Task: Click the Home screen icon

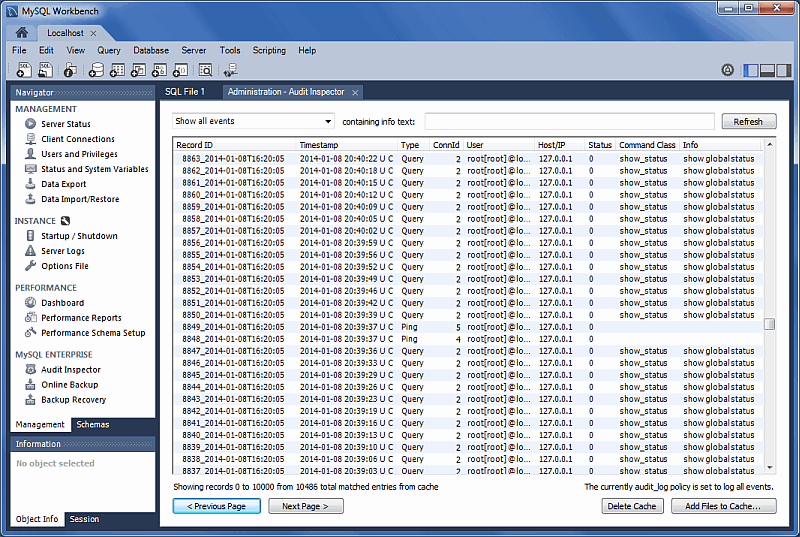Action: (x=21, y=33)
